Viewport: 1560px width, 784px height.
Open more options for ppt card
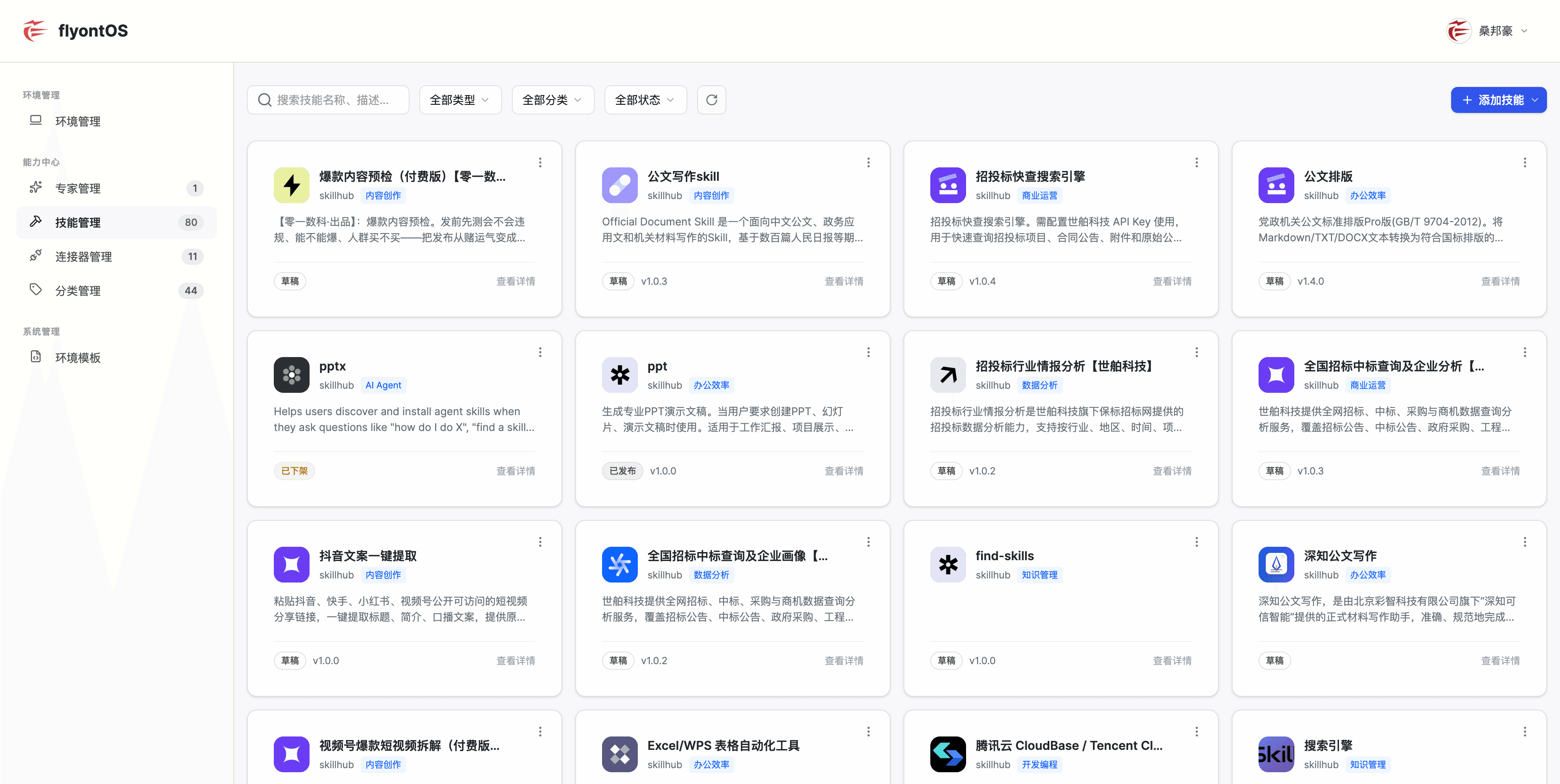pos(869,352)
